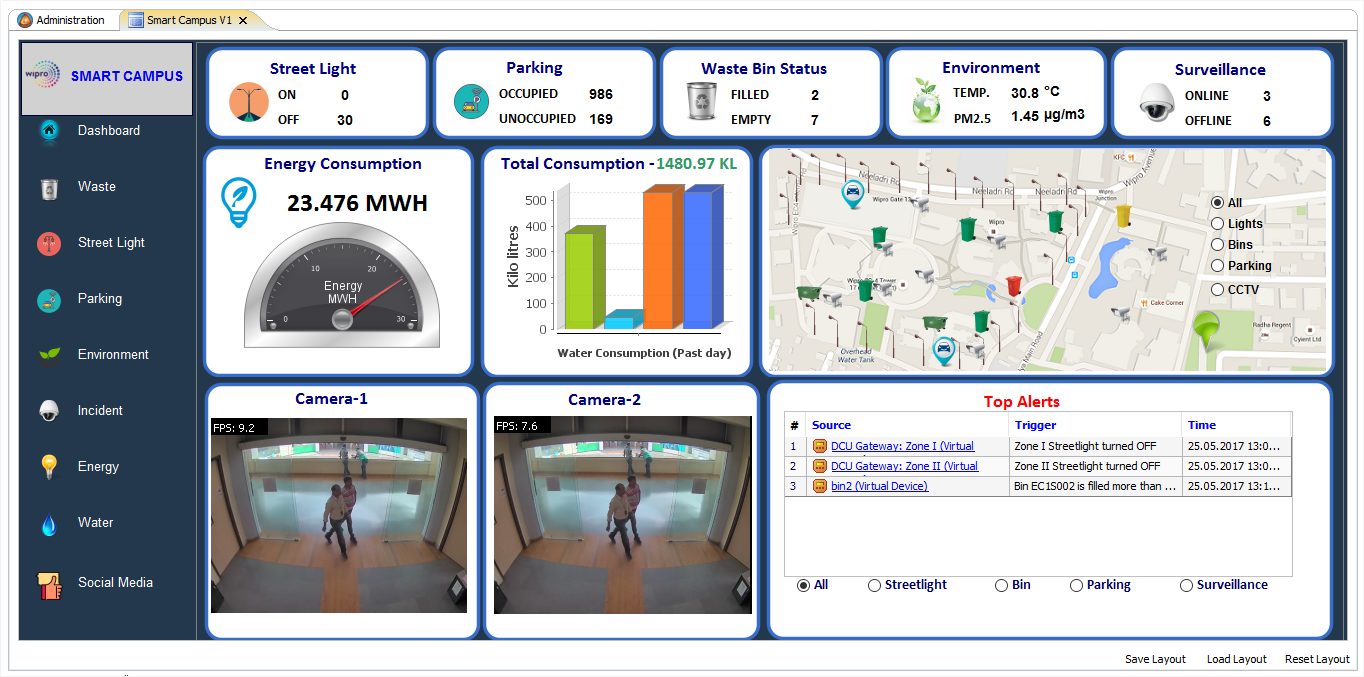
Task: Open the Incident camera sidebar icon
Action: (49, 411)
